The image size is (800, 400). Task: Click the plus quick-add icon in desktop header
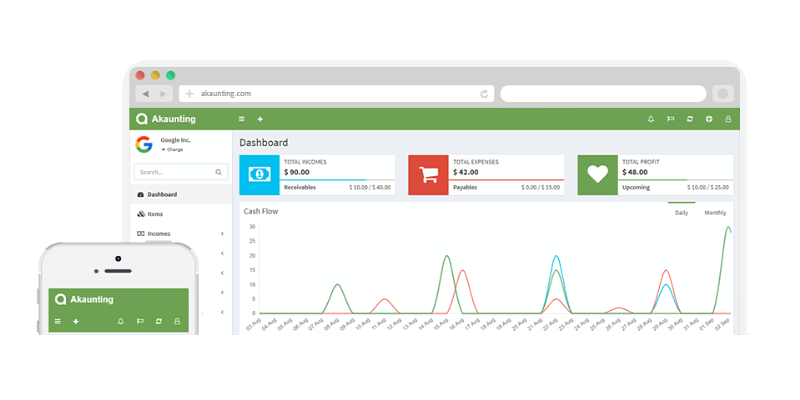[x=260, y=119]
